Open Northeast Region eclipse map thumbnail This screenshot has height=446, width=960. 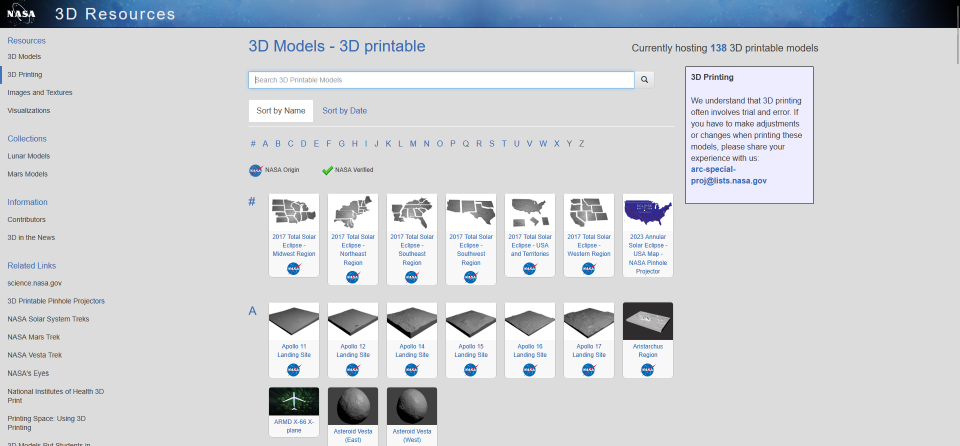pyautogui.click(x=353, y=211)
